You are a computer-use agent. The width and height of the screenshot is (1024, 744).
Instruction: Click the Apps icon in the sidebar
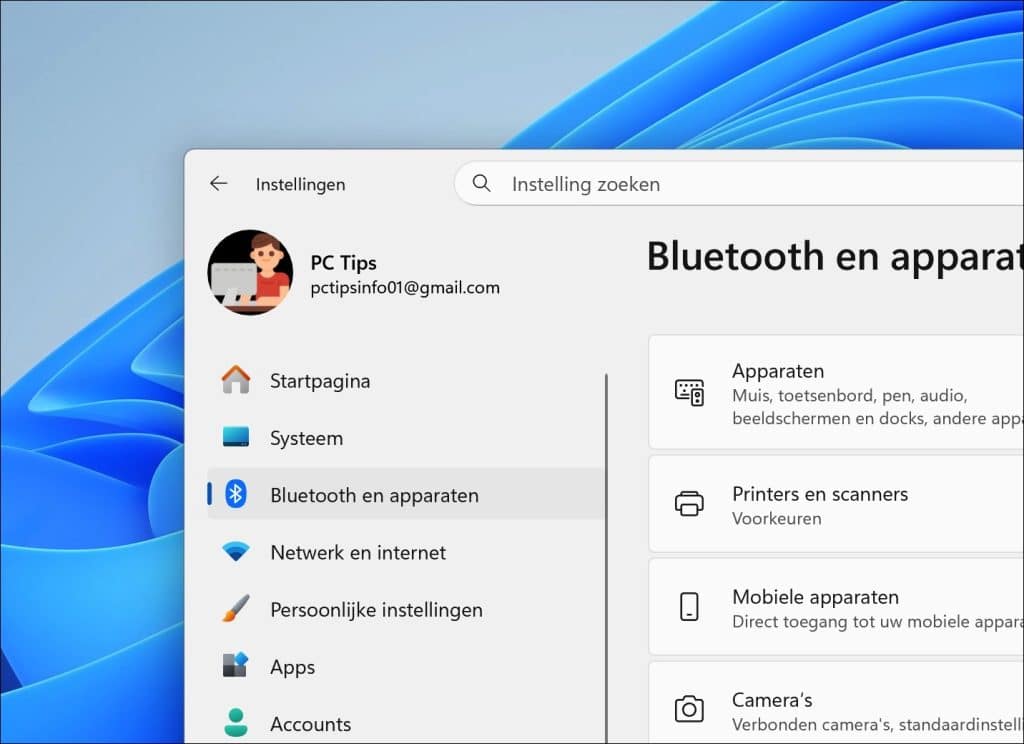pos(234,666)
